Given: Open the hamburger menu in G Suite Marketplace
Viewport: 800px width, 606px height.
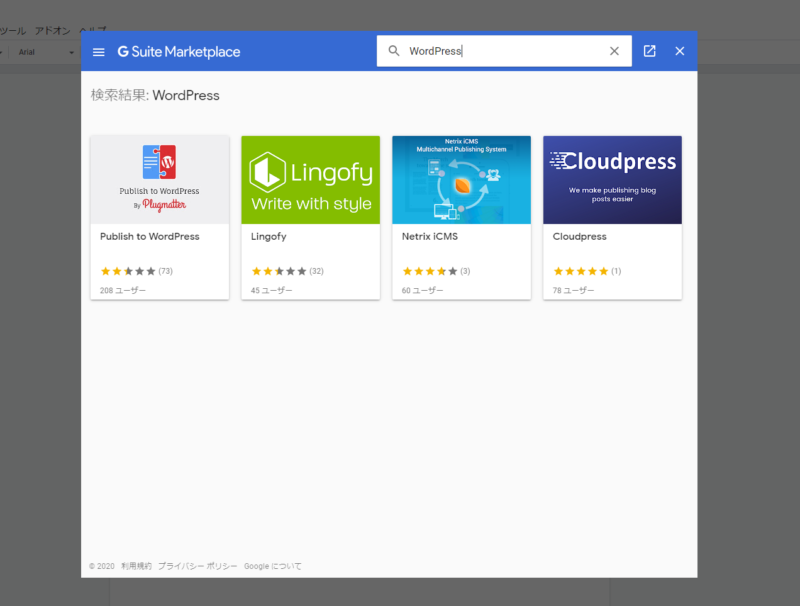Looking at the screenshot, I should [x=98, y=52].
